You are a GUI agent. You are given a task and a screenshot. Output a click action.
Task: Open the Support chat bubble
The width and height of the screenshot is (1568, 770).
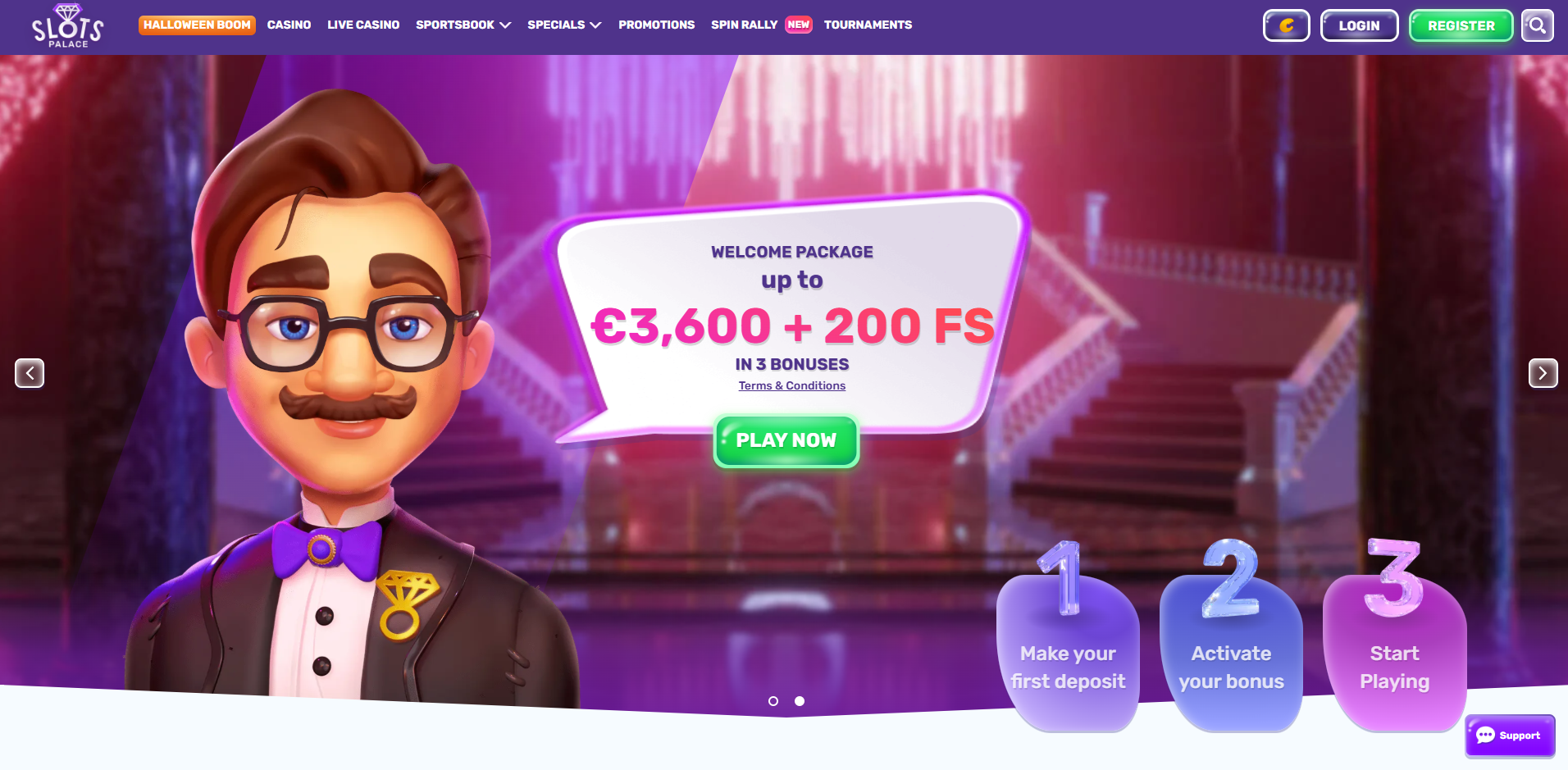(x=1510, y=736)
